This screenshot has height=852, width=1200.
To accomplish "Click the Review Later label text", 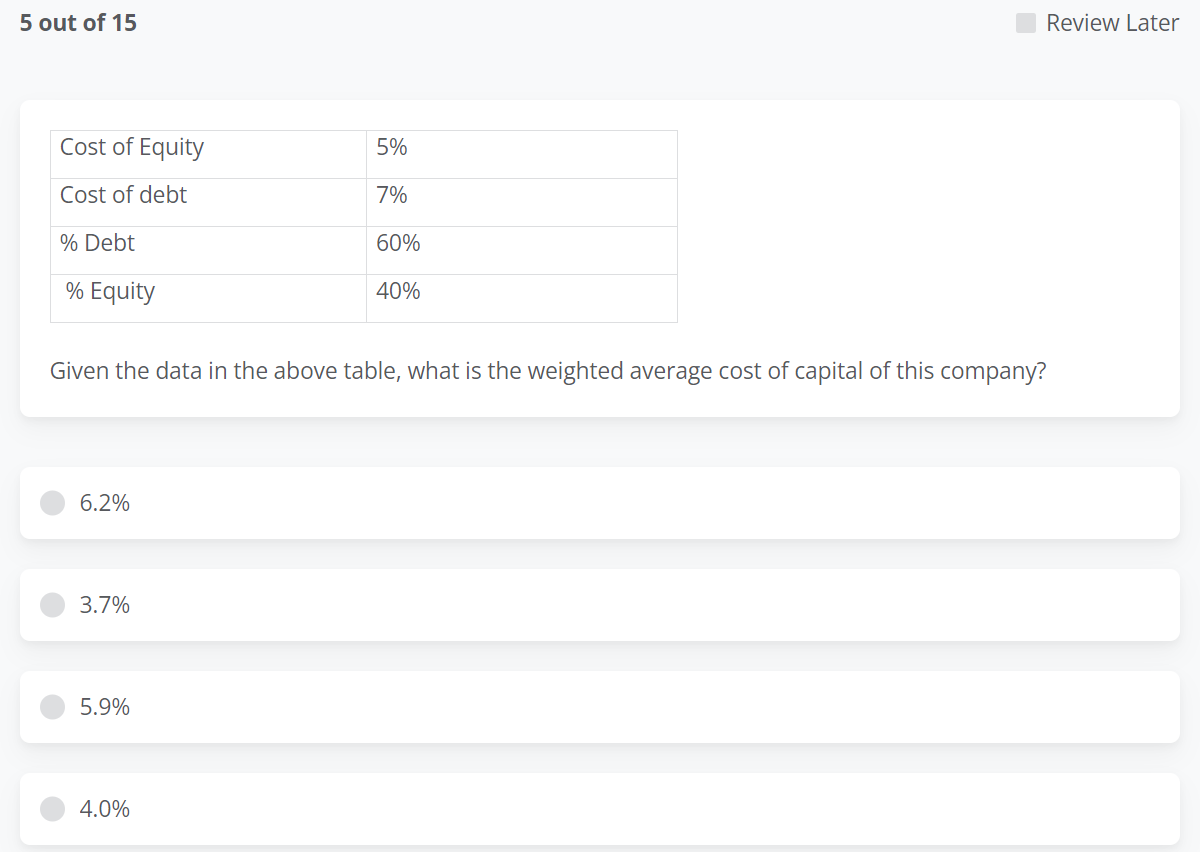I will point(1112,22).
